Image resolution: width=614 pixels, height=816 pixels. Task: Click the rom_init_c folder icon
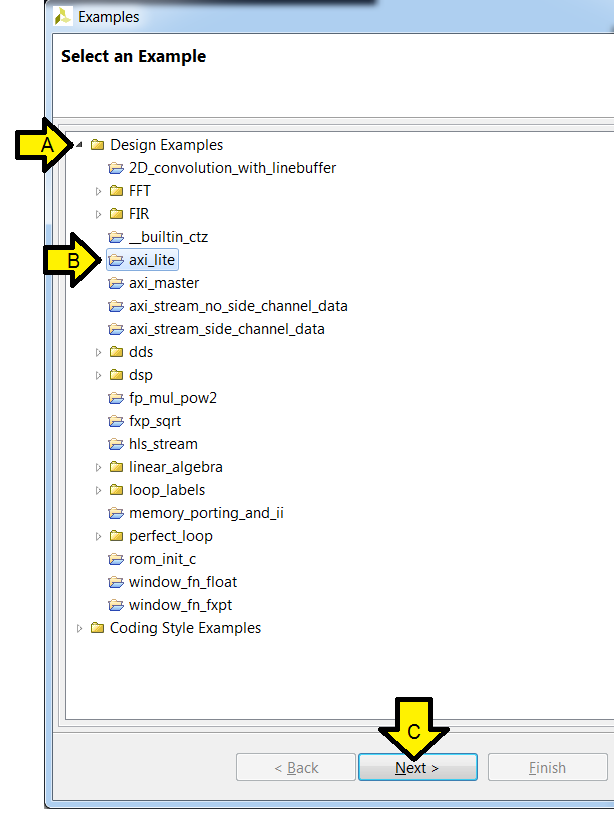(x=116, y=559)
